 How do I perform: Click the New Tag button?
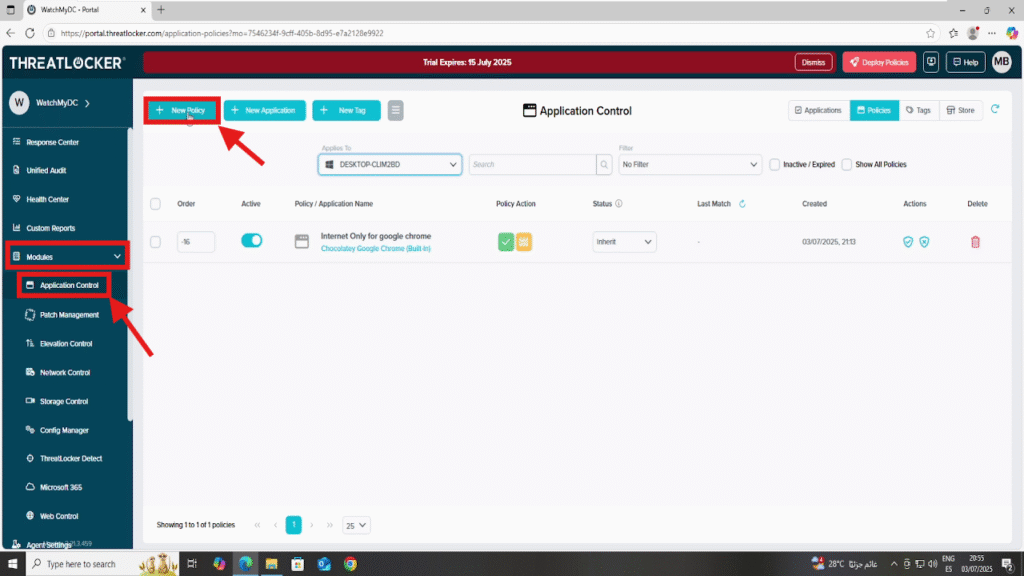[x=346, y=110]
